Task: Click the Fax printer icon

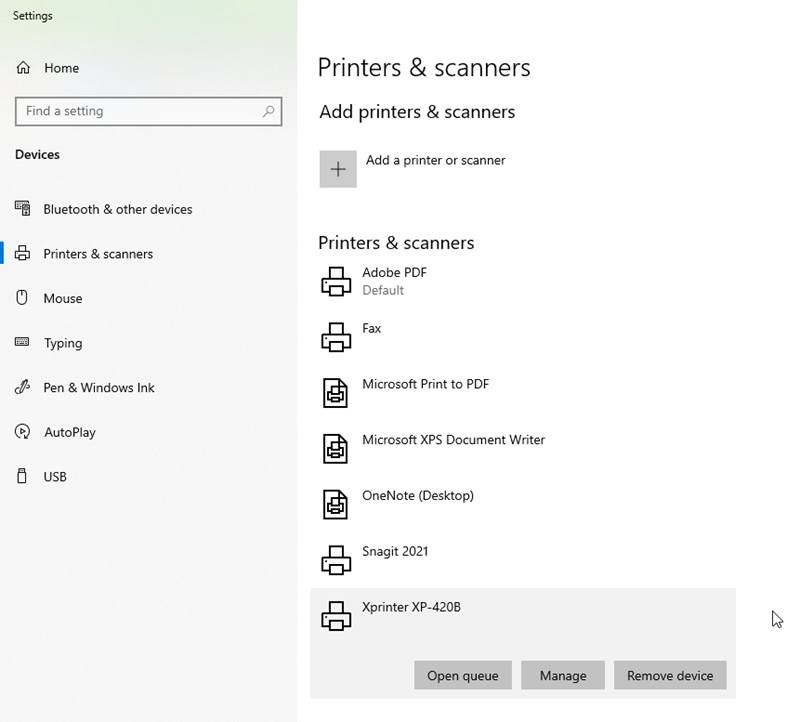Action: click(x=336, y=337)
